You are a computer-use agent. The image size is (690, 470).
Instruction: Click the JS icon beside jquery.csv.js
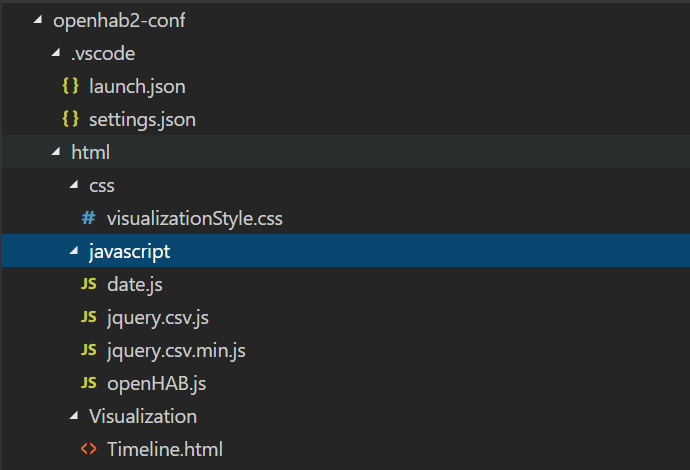[x=89, y=318]
